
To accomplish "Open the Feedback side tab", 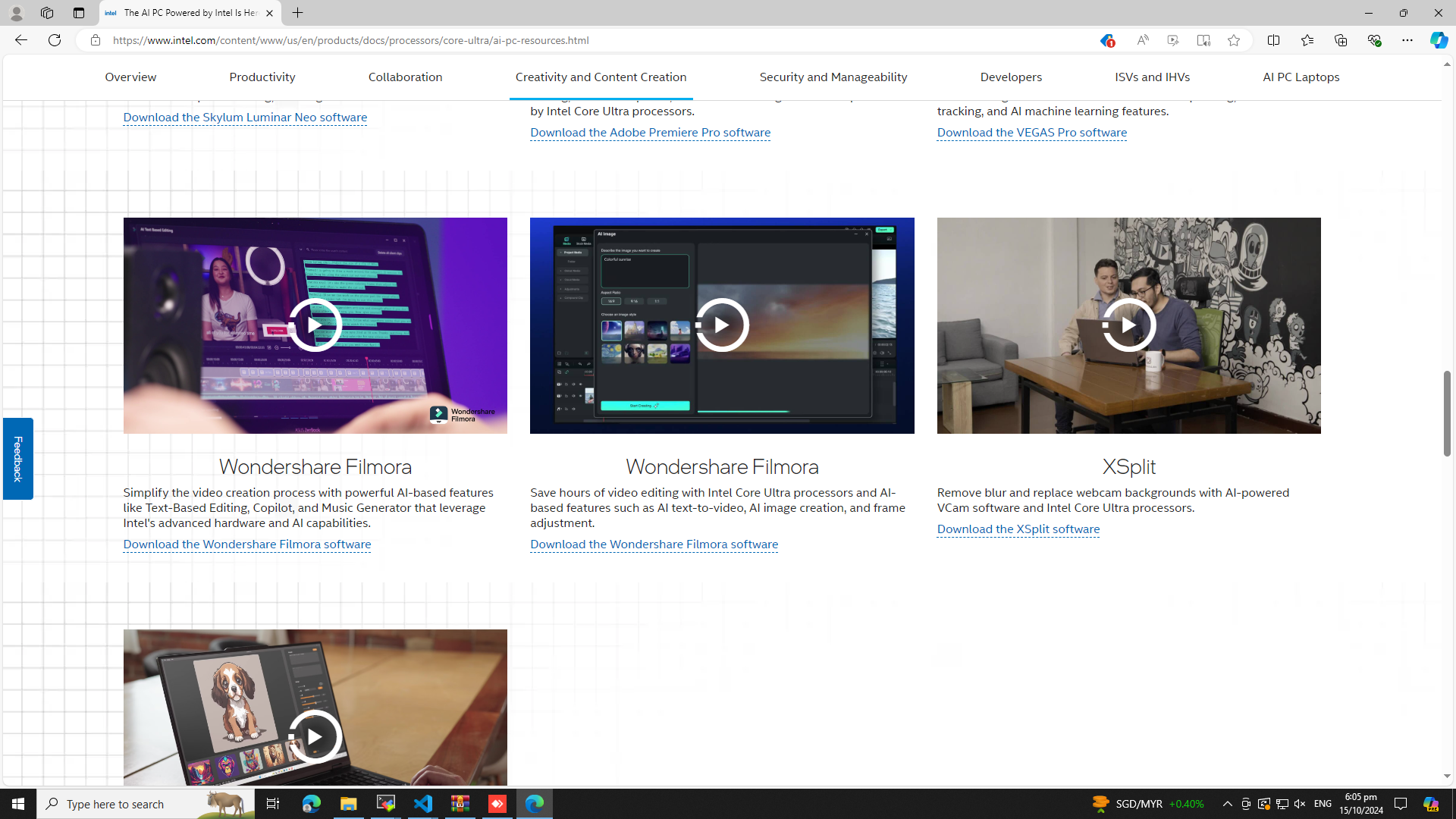I will click(17, 459).
